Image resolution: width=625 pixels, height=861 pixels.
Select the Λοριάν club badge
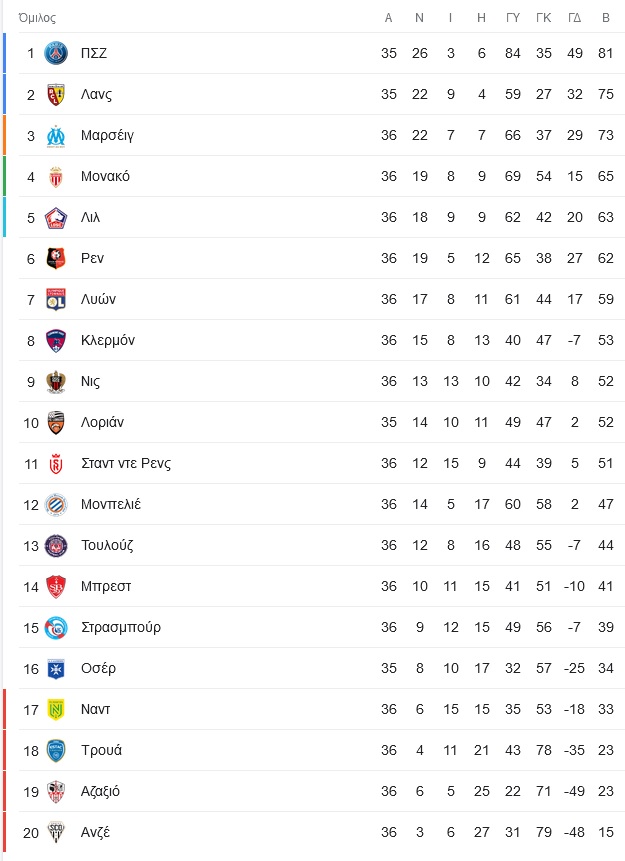pyautogui.click(x=55, y=423)
